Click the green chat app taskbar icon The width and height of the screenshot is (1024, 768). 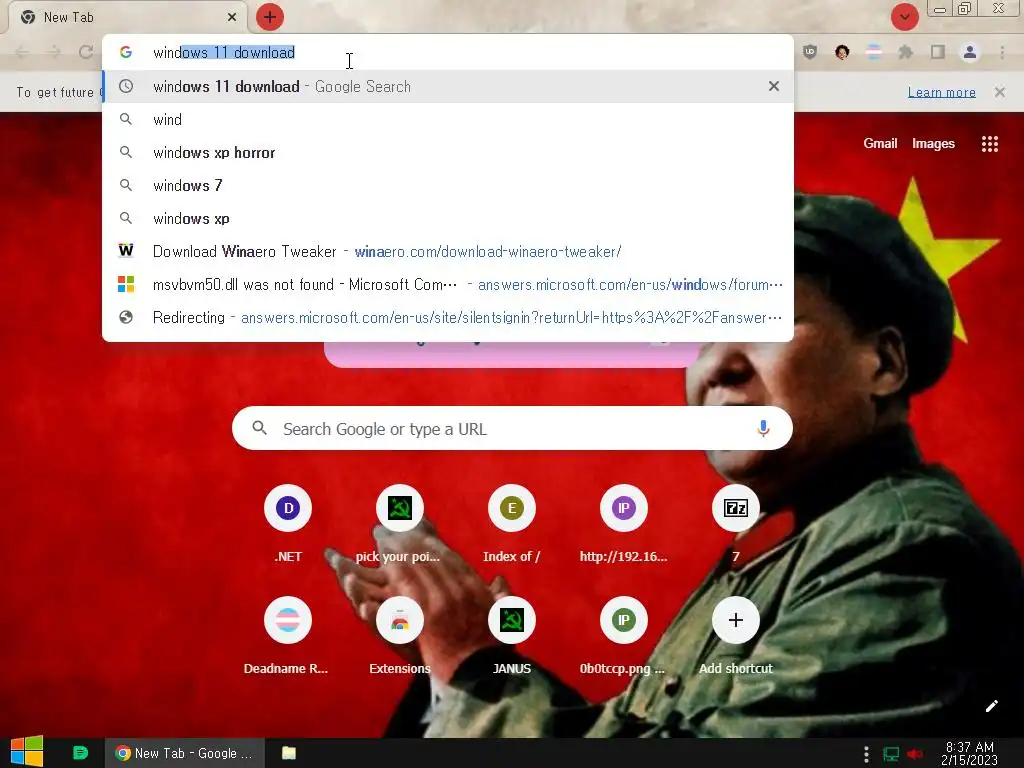pyautogui.click(x=80, y=753)
